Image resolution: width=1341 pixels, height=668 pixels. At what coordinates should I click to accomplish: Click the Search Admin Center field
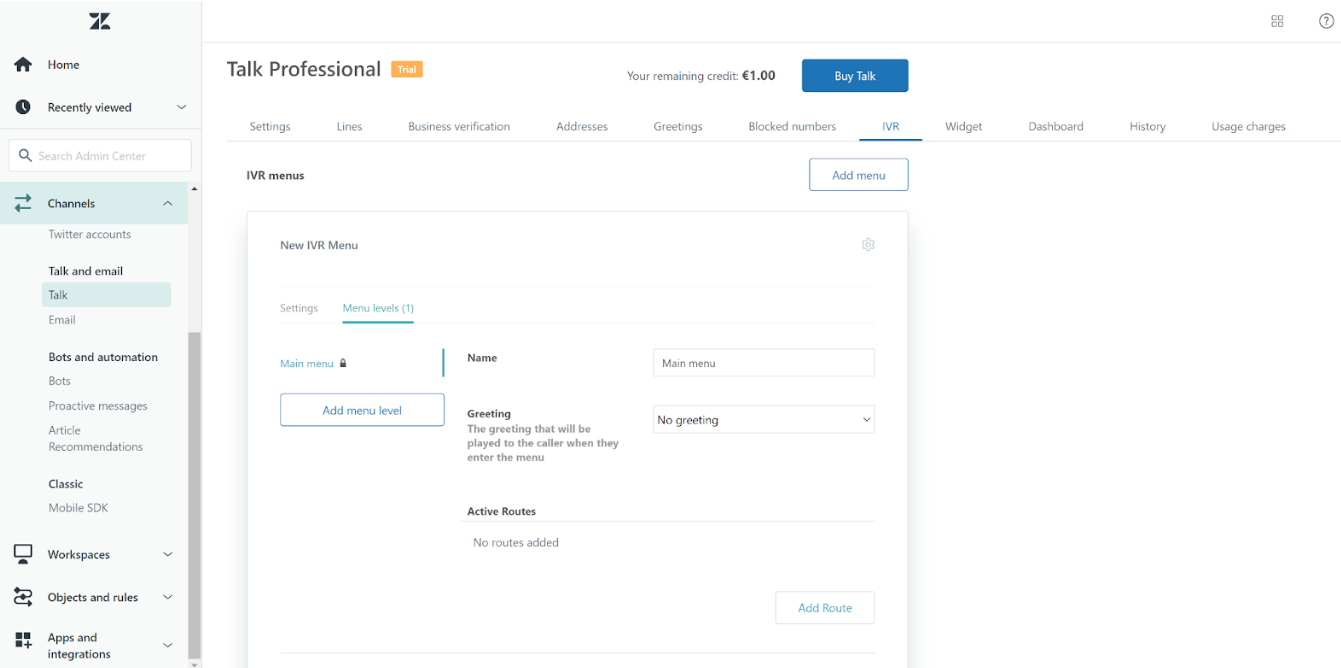click(x=100, y=156)
